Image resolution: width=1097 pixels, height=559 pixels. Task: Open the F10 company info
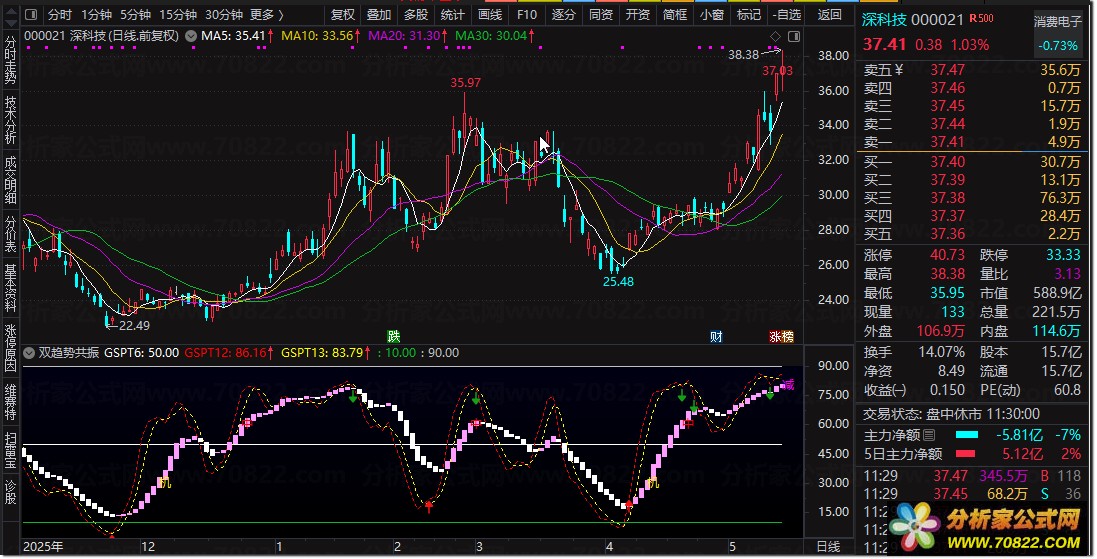coord(527,14)
